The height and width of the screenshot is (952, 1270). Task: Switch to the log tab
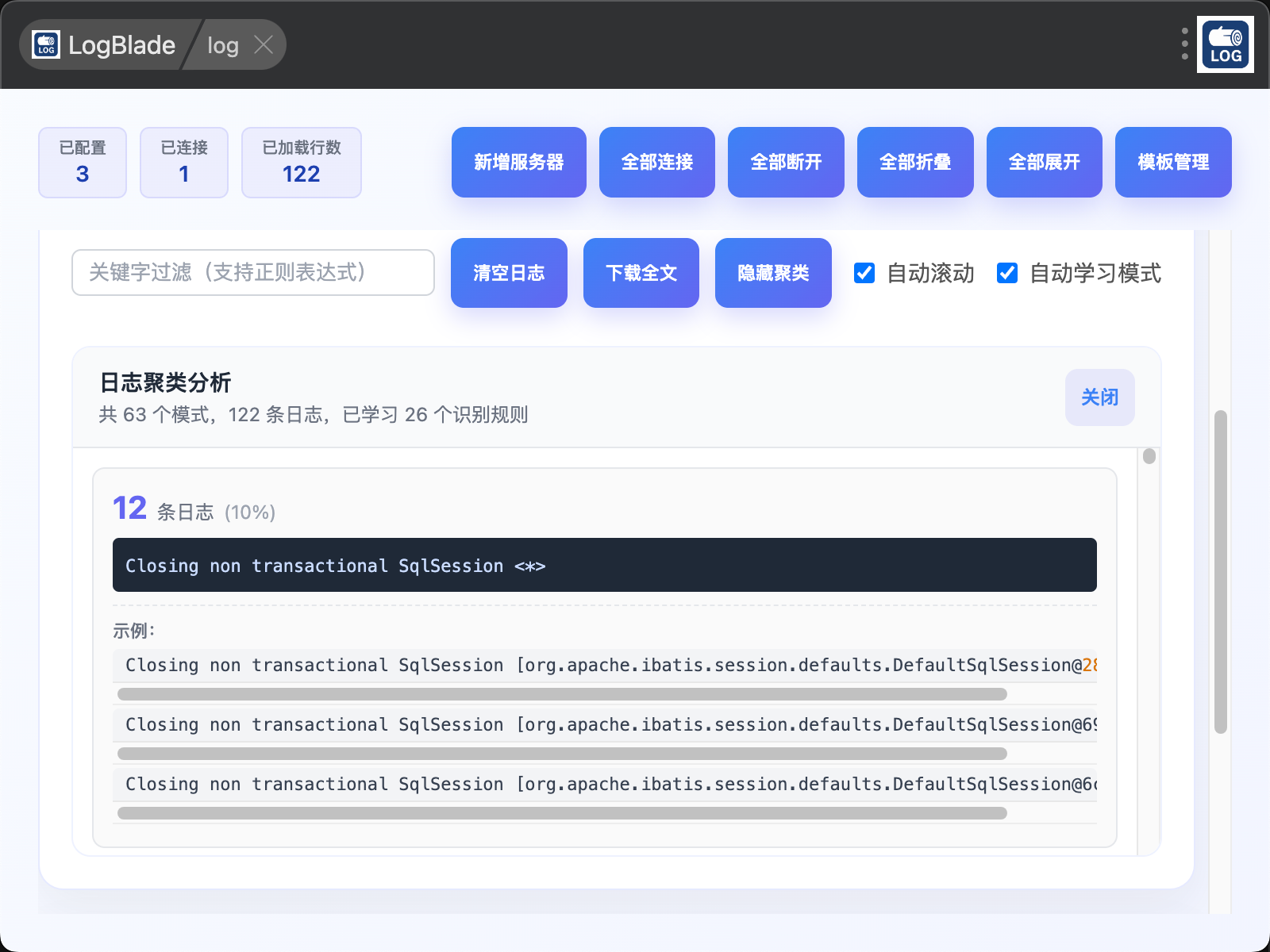222,45
